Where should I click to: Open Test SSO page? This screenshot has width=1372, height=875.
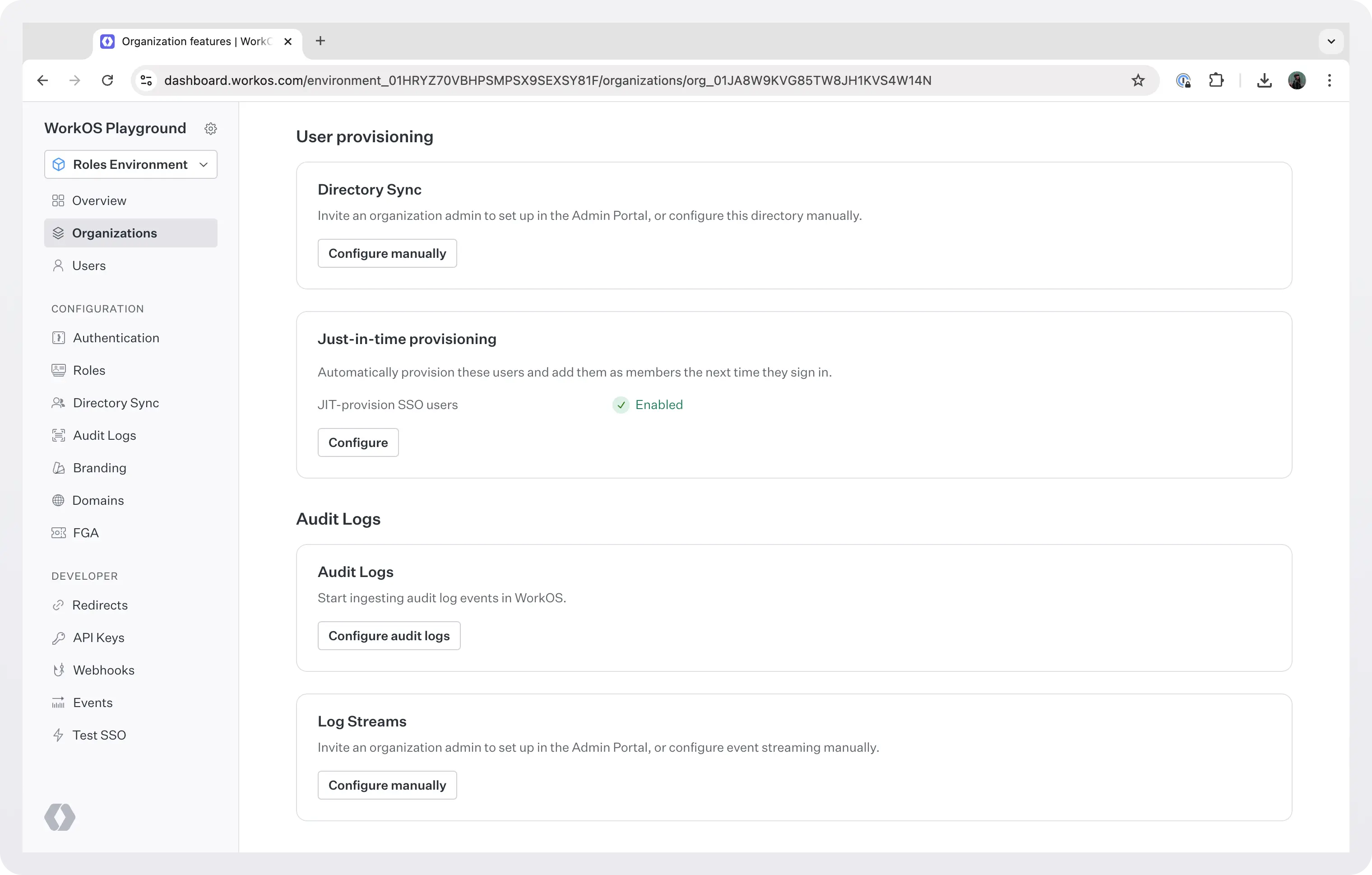130,735
